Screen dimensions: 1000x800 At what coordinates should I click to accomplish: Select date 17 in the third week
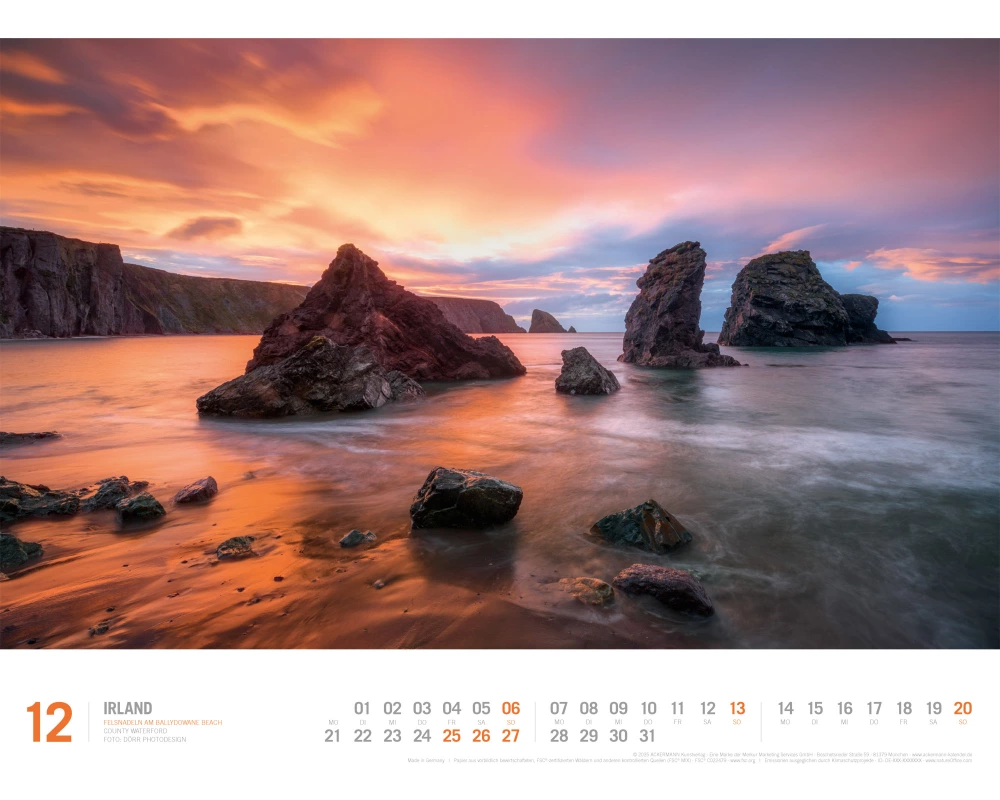(874, 708)
